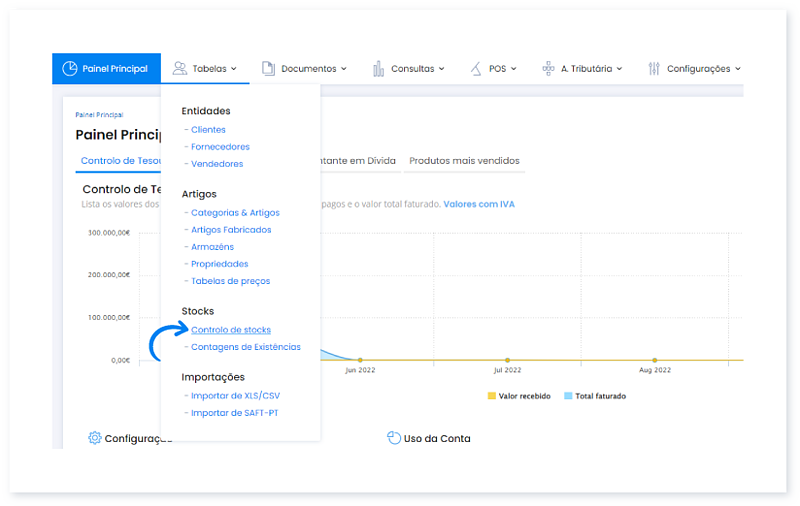Click the Entidades section heading
The width and height of the screenshot is (800, 506).
click(206, 111)
